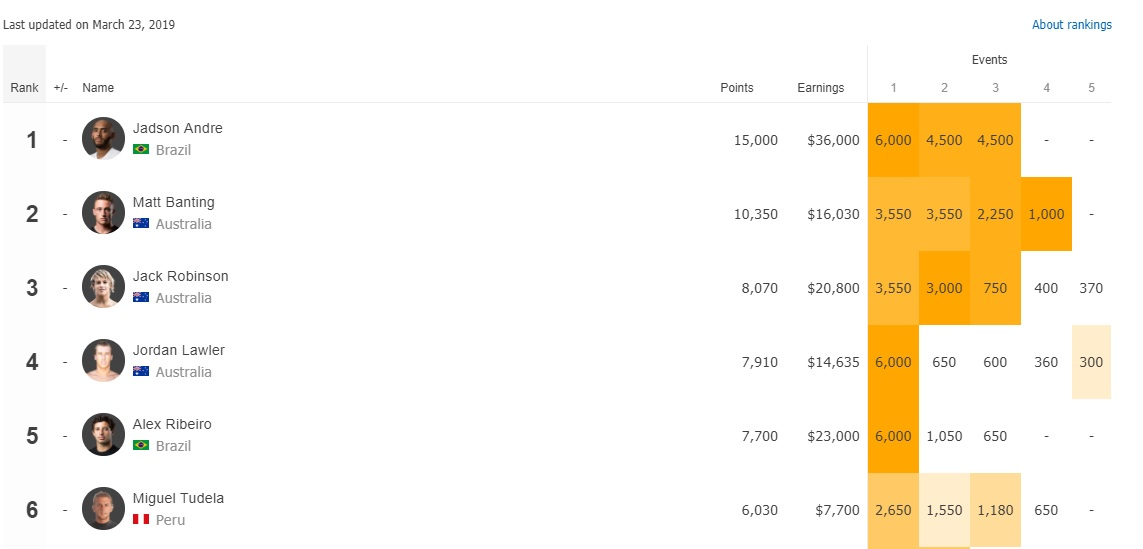Open the Jadson Andre name link

point(178,128)
